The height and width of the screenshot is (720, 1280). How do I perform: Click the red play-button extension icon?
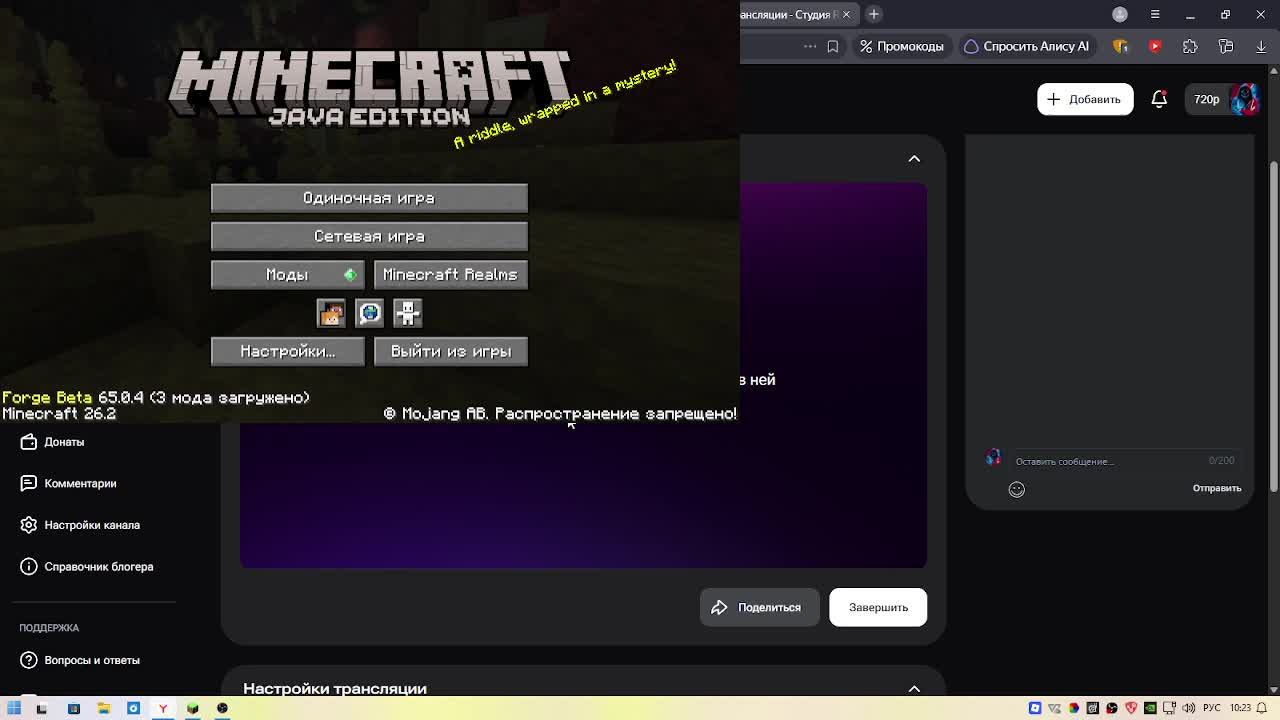coord(1155,46)
